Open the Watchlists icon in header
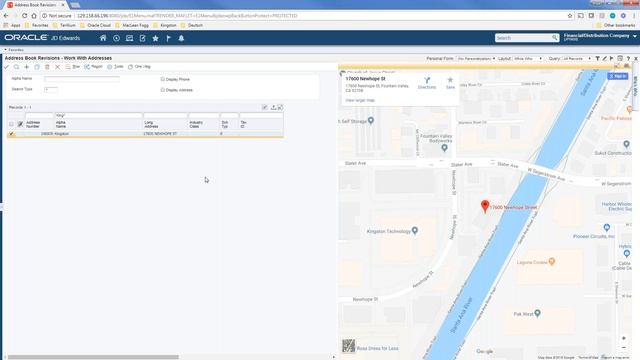This screenshot has height=360, width=640. click(x=129, y=38)
